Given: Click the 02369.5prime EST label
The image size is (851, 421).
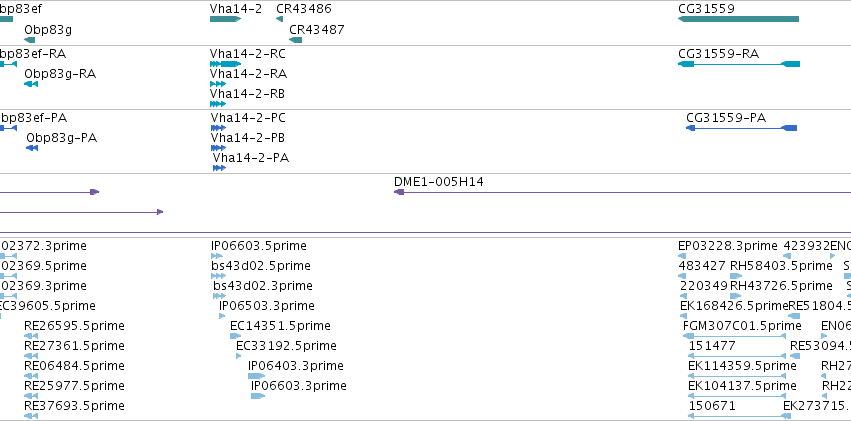Looking at the screenshot, I should [x=43, y=266].
